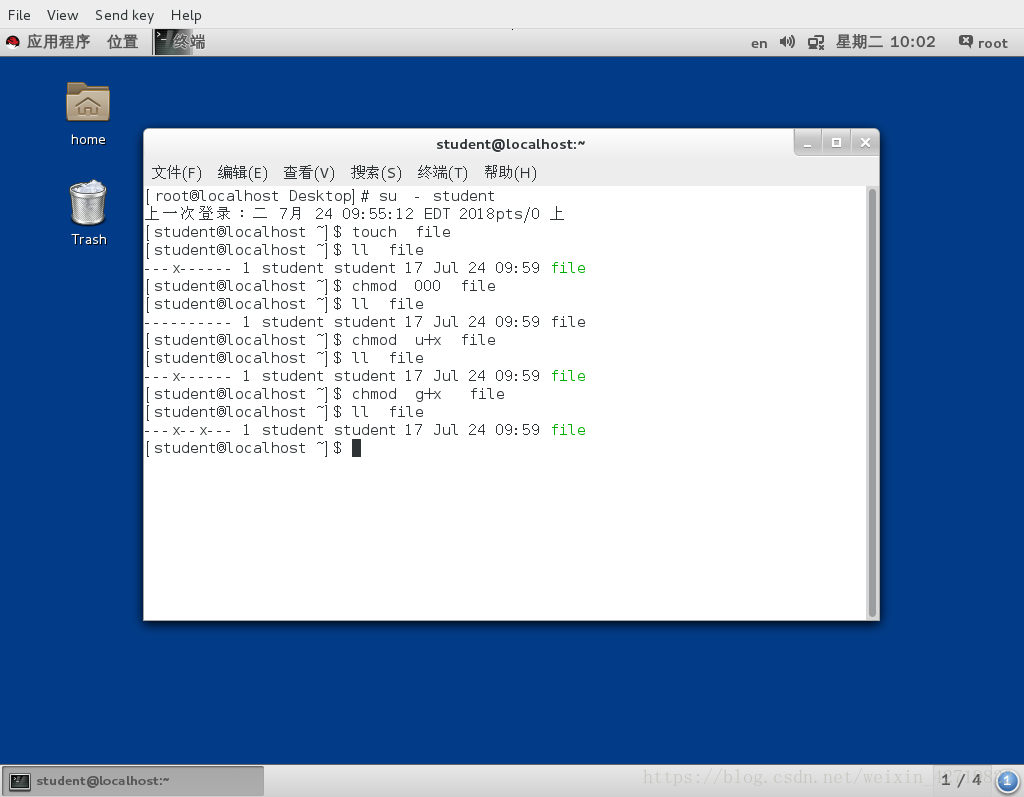1024x797 pixels.
Task: Click the terminal cursor at the last prompt
Action: (357, 448)
